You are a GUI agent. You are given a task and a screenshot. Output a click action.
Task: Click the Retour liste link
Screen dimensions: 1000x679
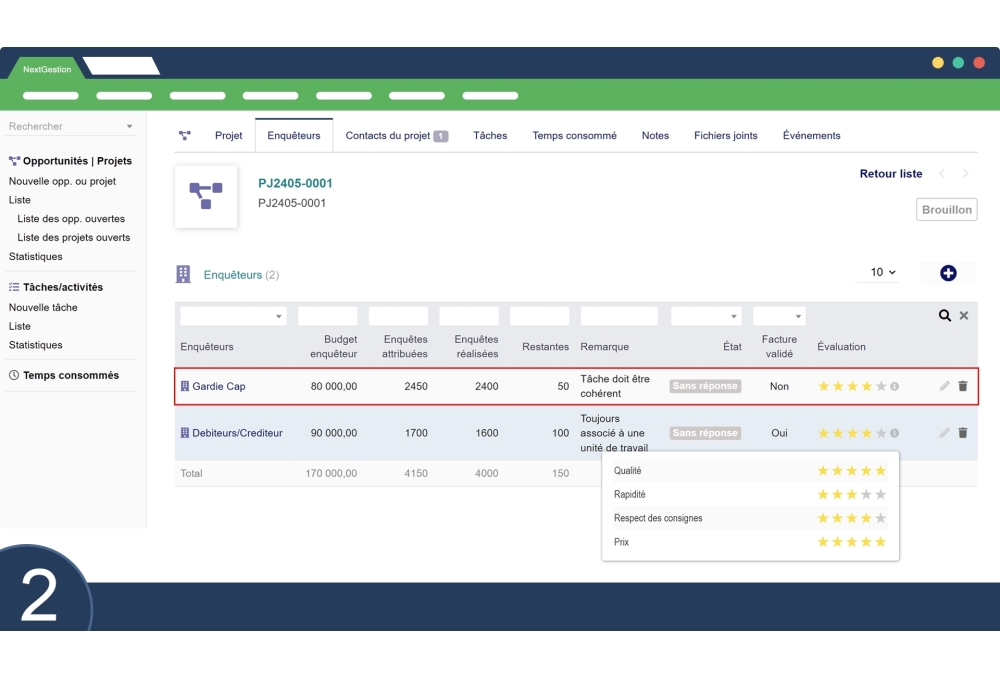pyautogui.click(x=890, y=174)
